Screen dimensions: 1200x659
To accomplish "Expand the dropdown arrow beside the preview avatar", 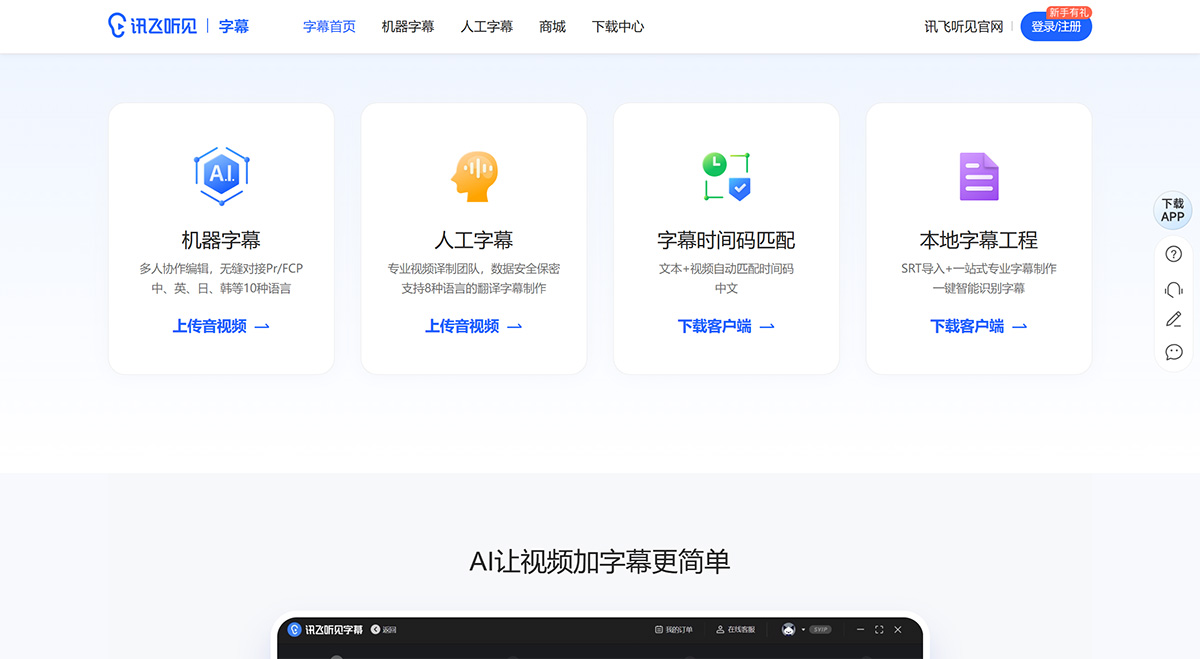I will pos(802,629).
